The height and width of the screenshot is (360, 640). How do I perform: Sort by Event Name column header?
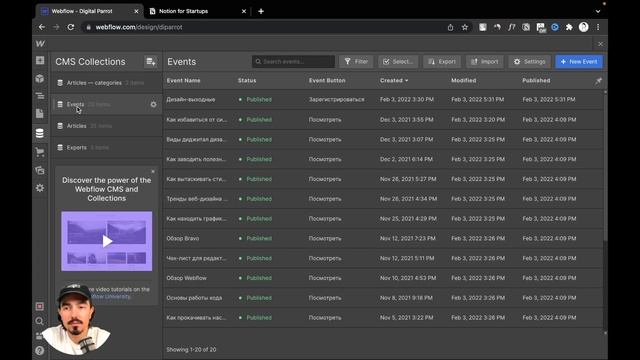(183, 81)
